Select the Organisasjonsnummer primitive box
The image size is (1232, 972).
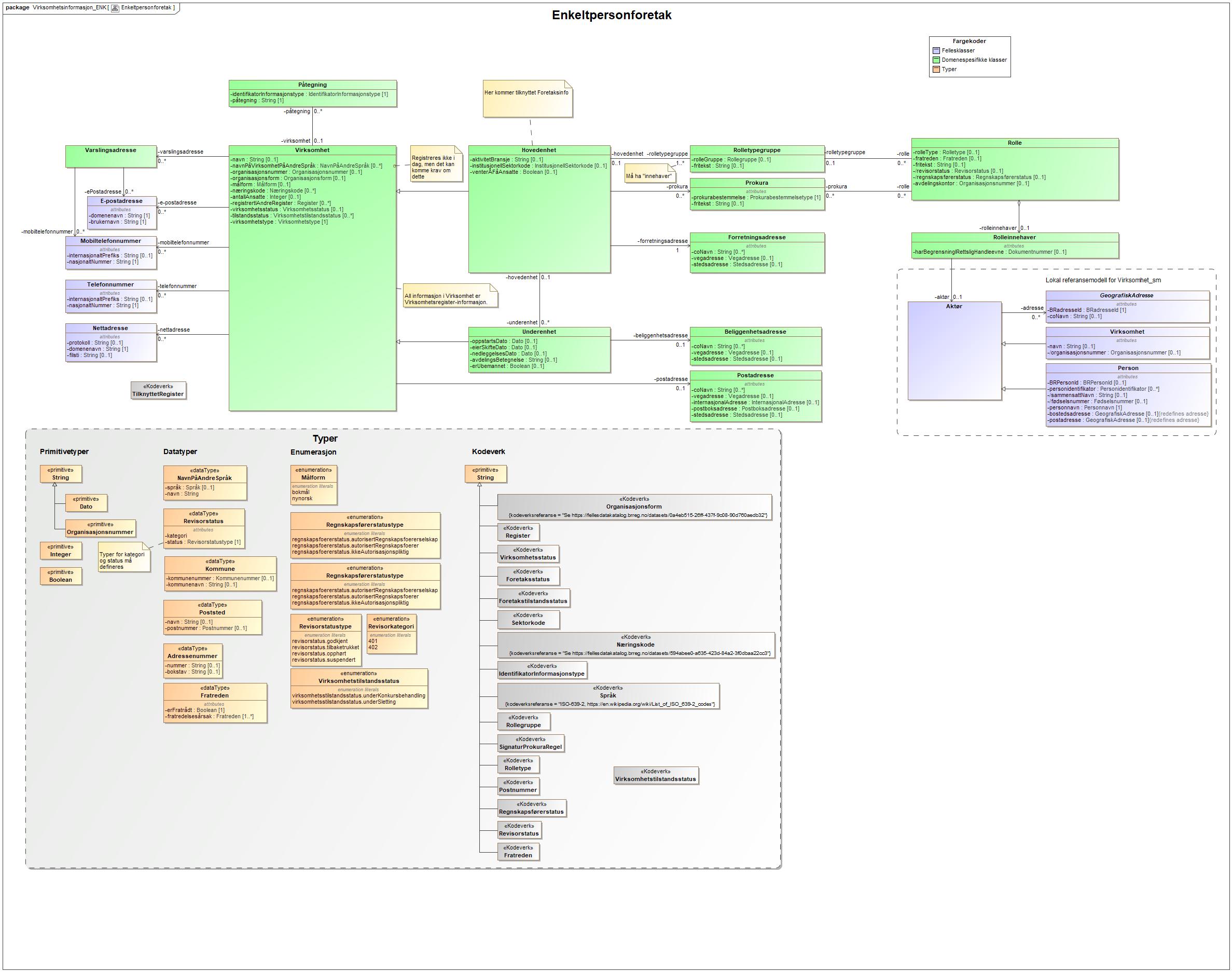tap(100, 528)
